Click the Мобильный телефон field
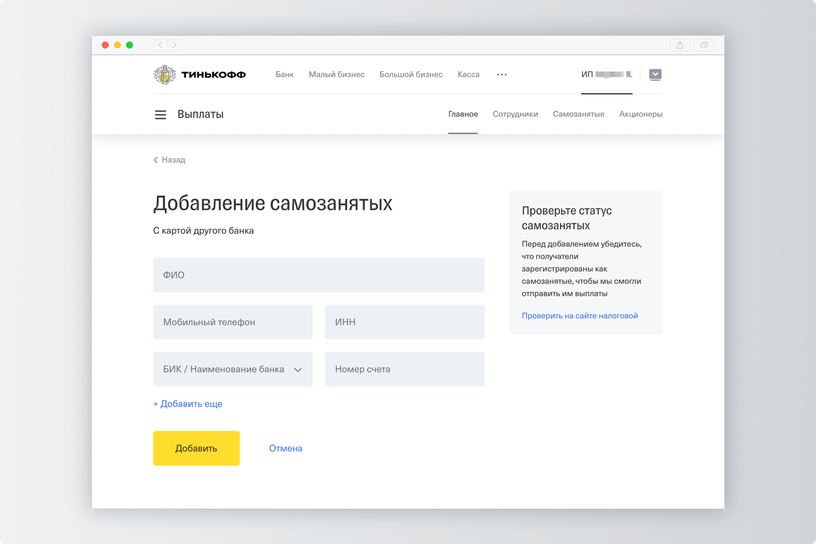This screenshot has height=544, width=816. [x=233, y=322]
